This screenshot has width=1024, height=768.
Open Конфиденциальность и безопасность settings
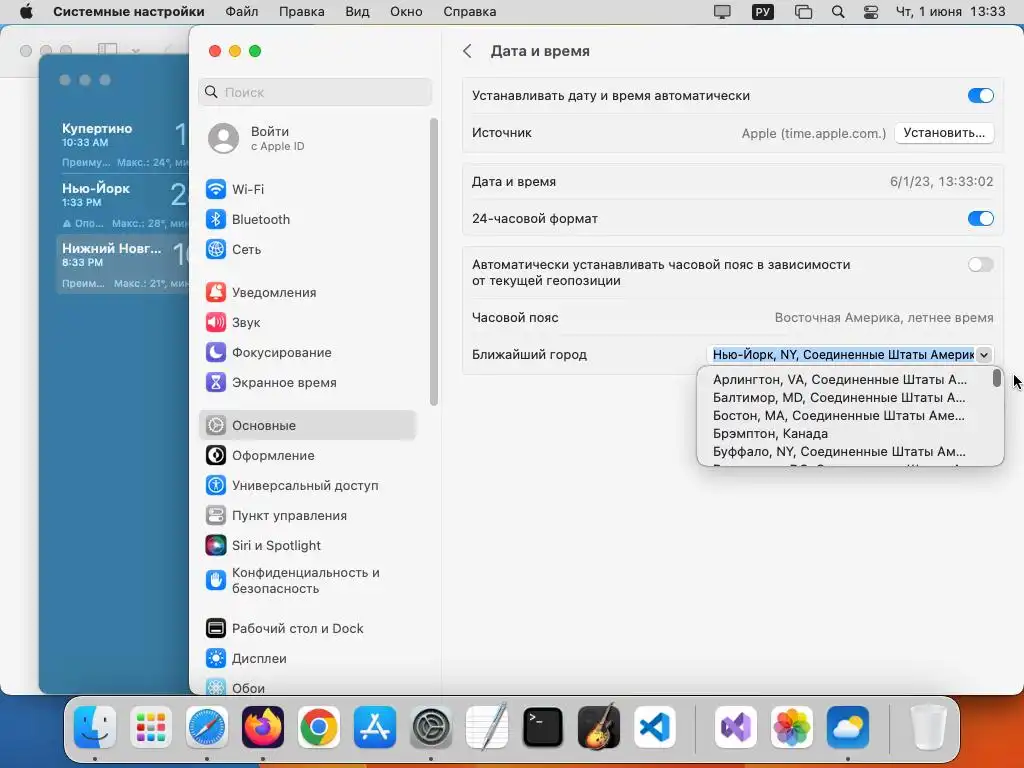point(308,581)
